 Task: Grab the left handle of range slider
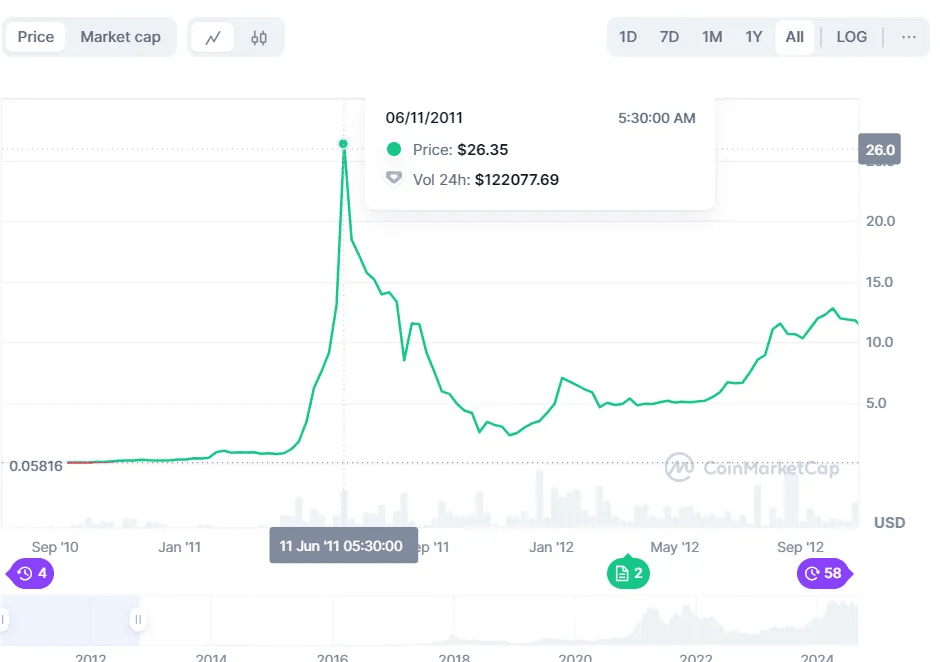click(x=3, y=620)
